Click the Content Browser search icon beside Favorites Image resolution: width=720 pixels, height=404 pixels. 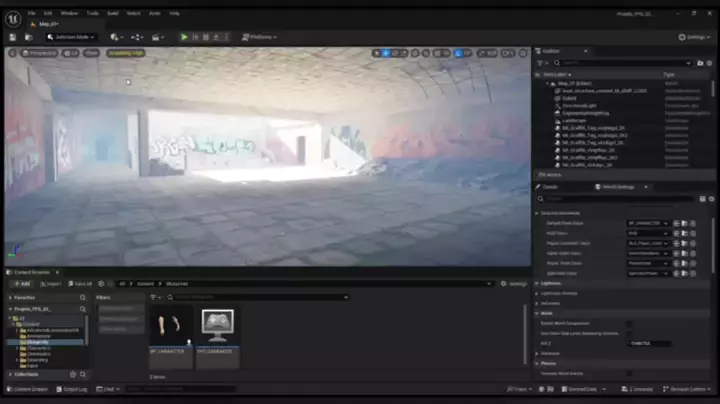tap(82, 297)
